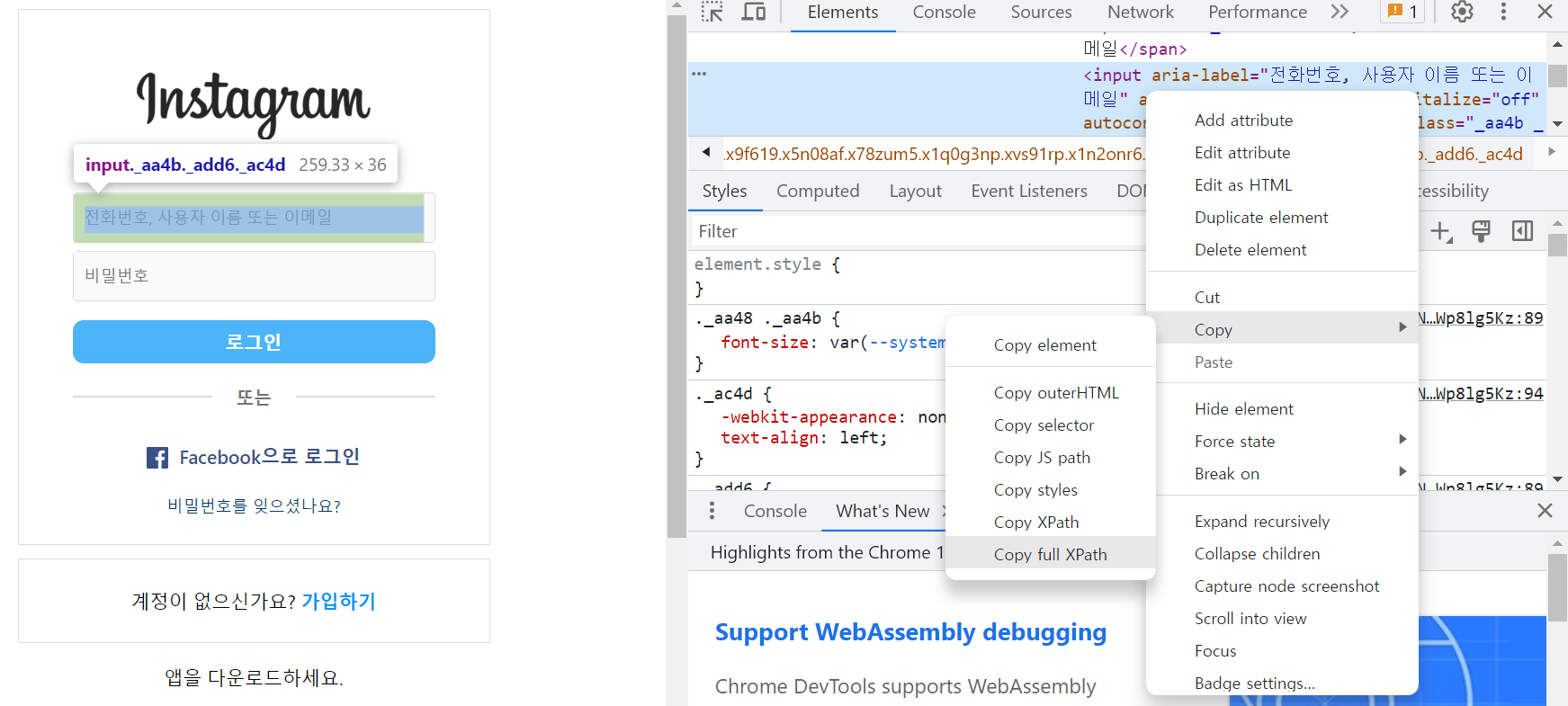Select Duplicate element

(1283, 218)
